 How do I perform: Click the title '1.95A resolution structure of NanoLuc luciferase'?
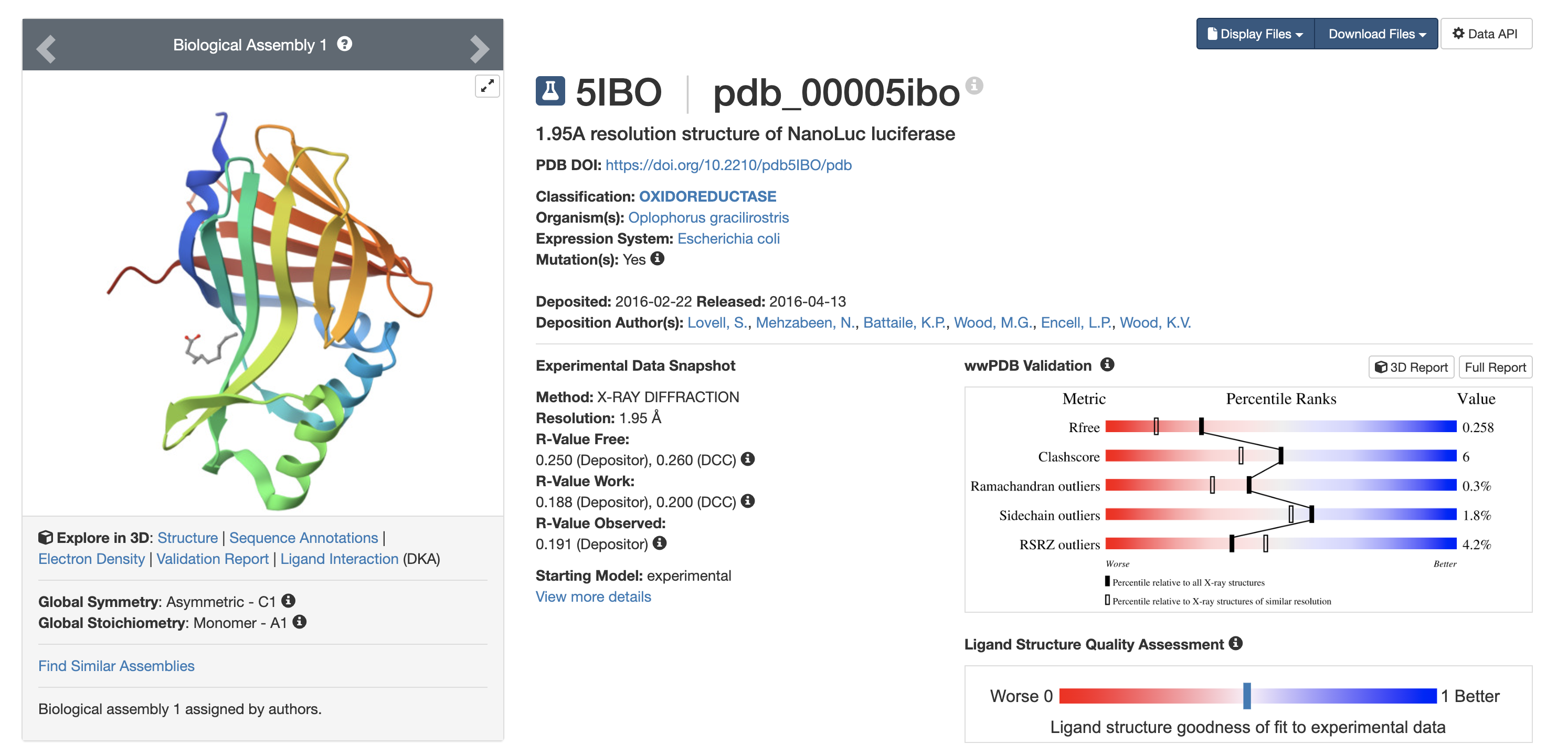pos(745,134)
